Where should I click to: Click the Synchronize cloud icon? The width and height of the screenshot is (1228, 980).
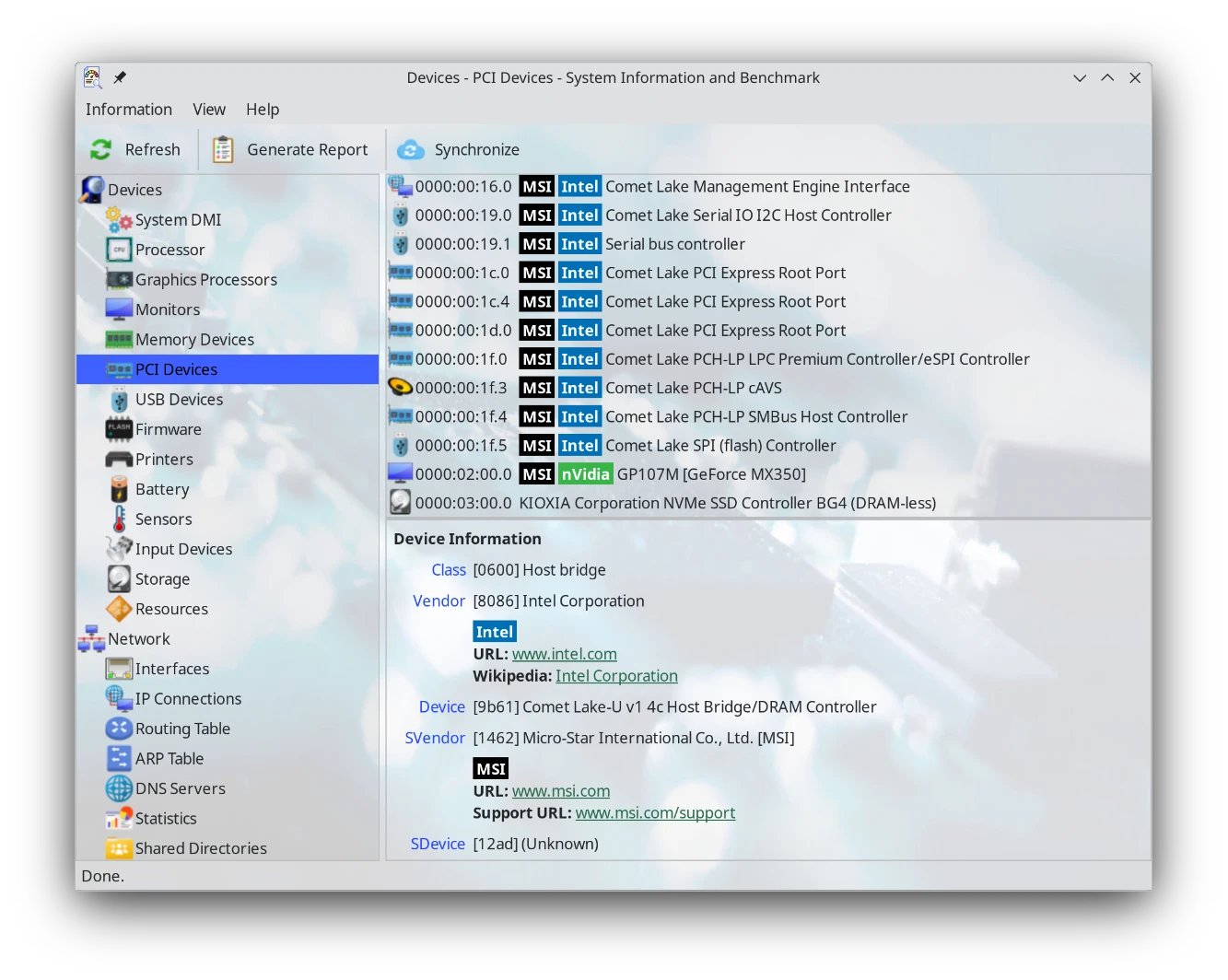coord(411,149)
